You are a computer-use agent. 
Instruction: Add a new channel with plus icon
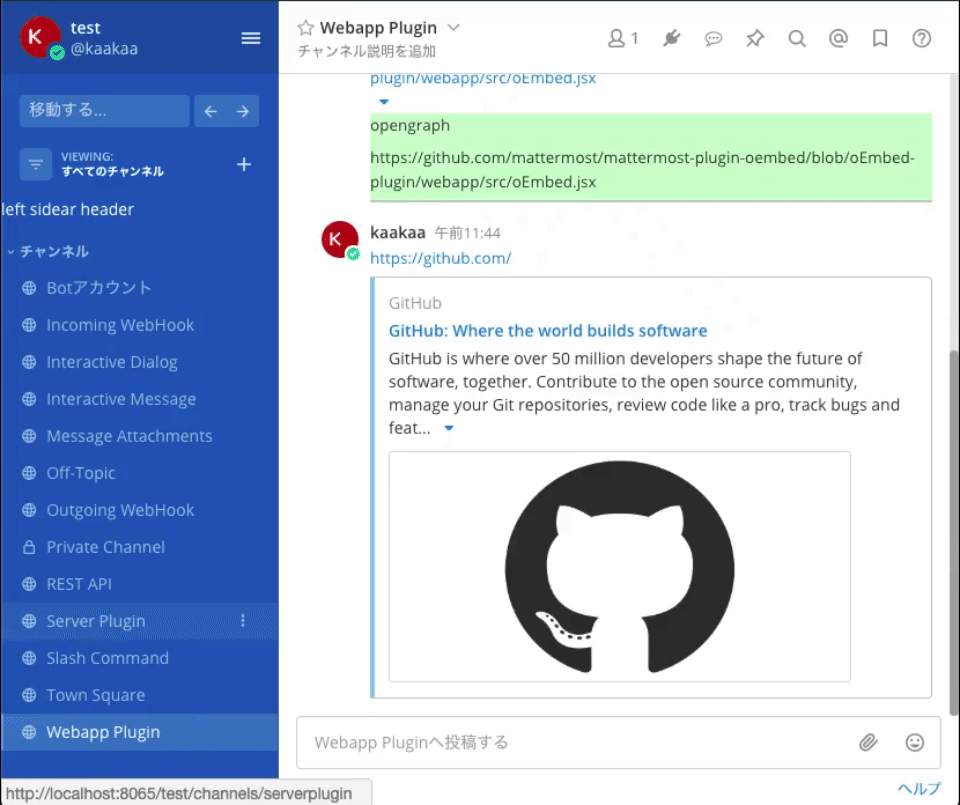[x=244, y=164]
